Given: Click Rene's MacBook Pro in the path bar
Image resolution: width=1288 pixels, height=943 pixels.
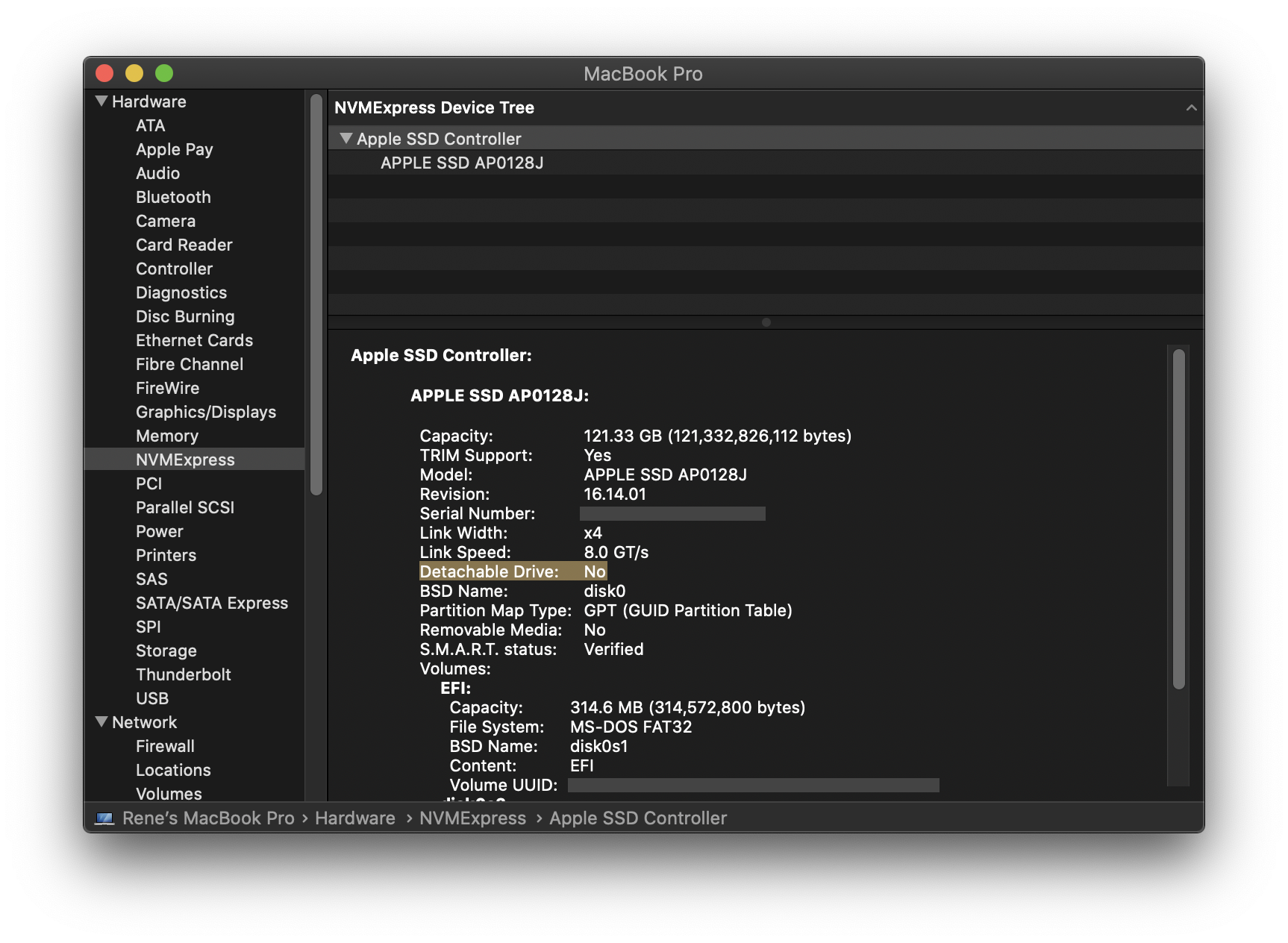Looking at the screenshot, I should tap(208, 818).
